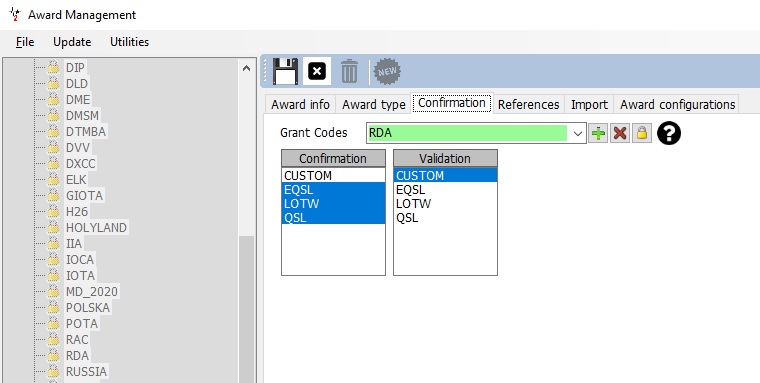760x383 pixels.
Task: Click the black cancel X toolbar icon
Action: [x=317, y=72]
